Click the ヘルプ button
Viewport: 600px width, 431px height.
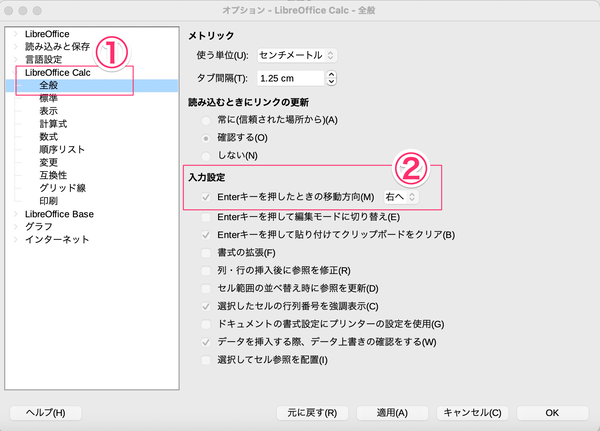pos(46,413)
